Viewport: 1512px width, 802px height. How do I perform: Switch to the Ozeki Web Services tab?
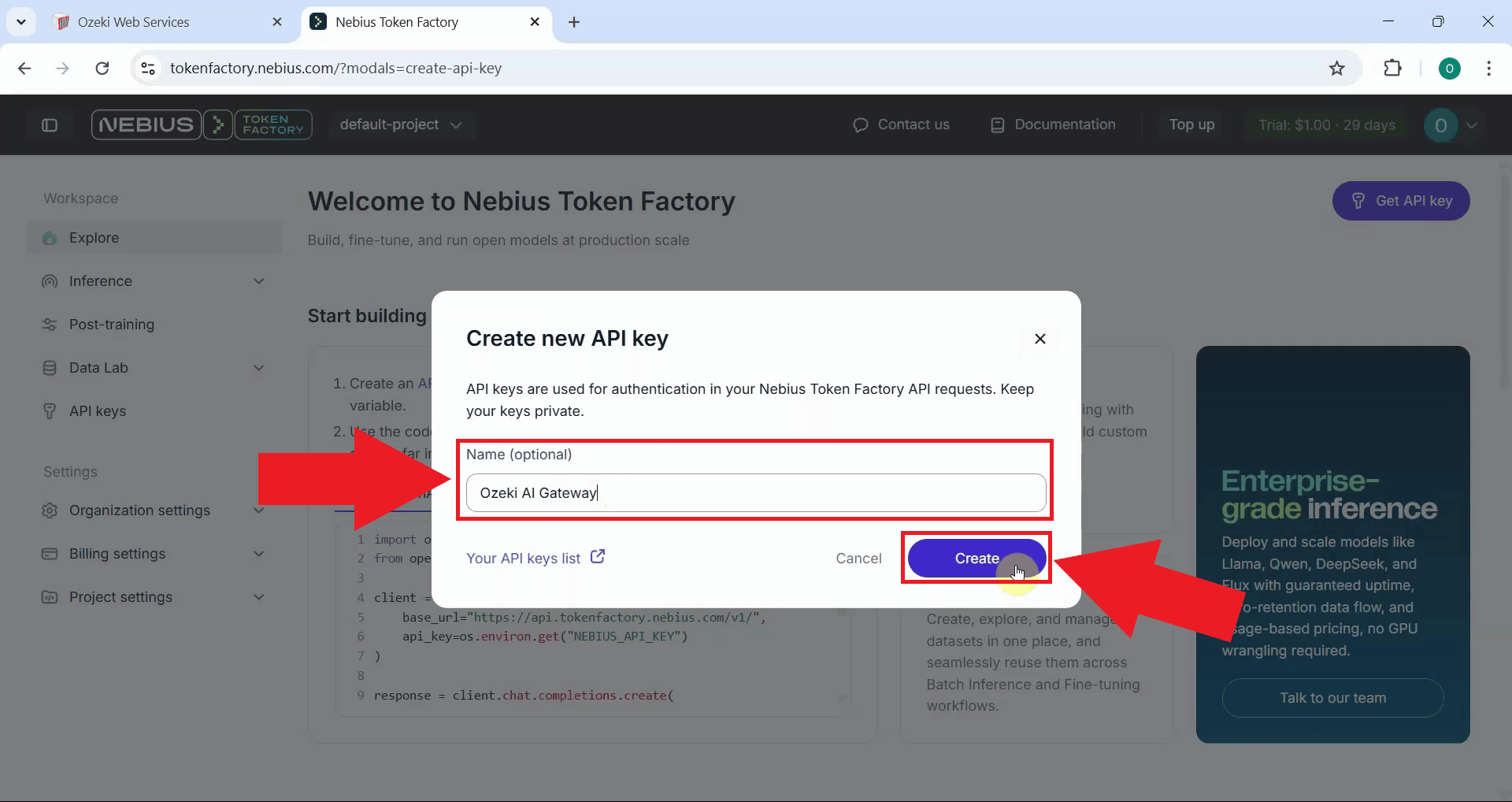(132, 21)
